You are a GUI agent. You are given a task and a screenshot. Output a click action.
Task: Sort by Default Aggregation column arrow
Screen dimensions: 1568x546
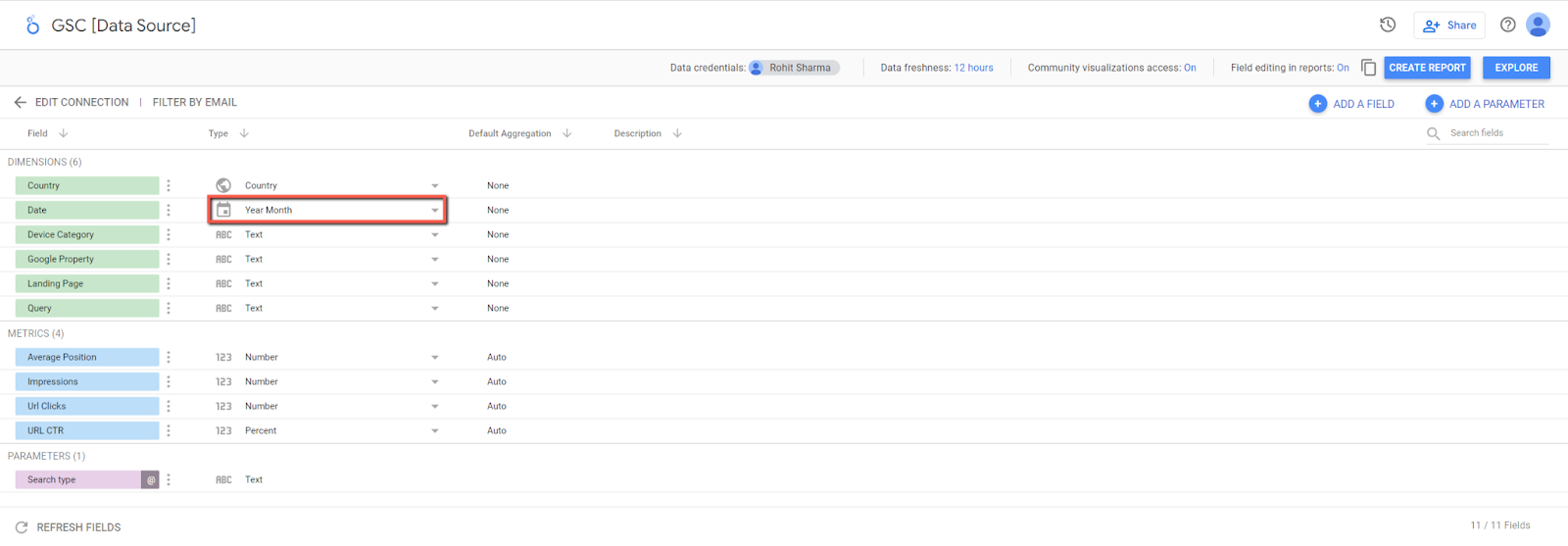pos(566,133)
